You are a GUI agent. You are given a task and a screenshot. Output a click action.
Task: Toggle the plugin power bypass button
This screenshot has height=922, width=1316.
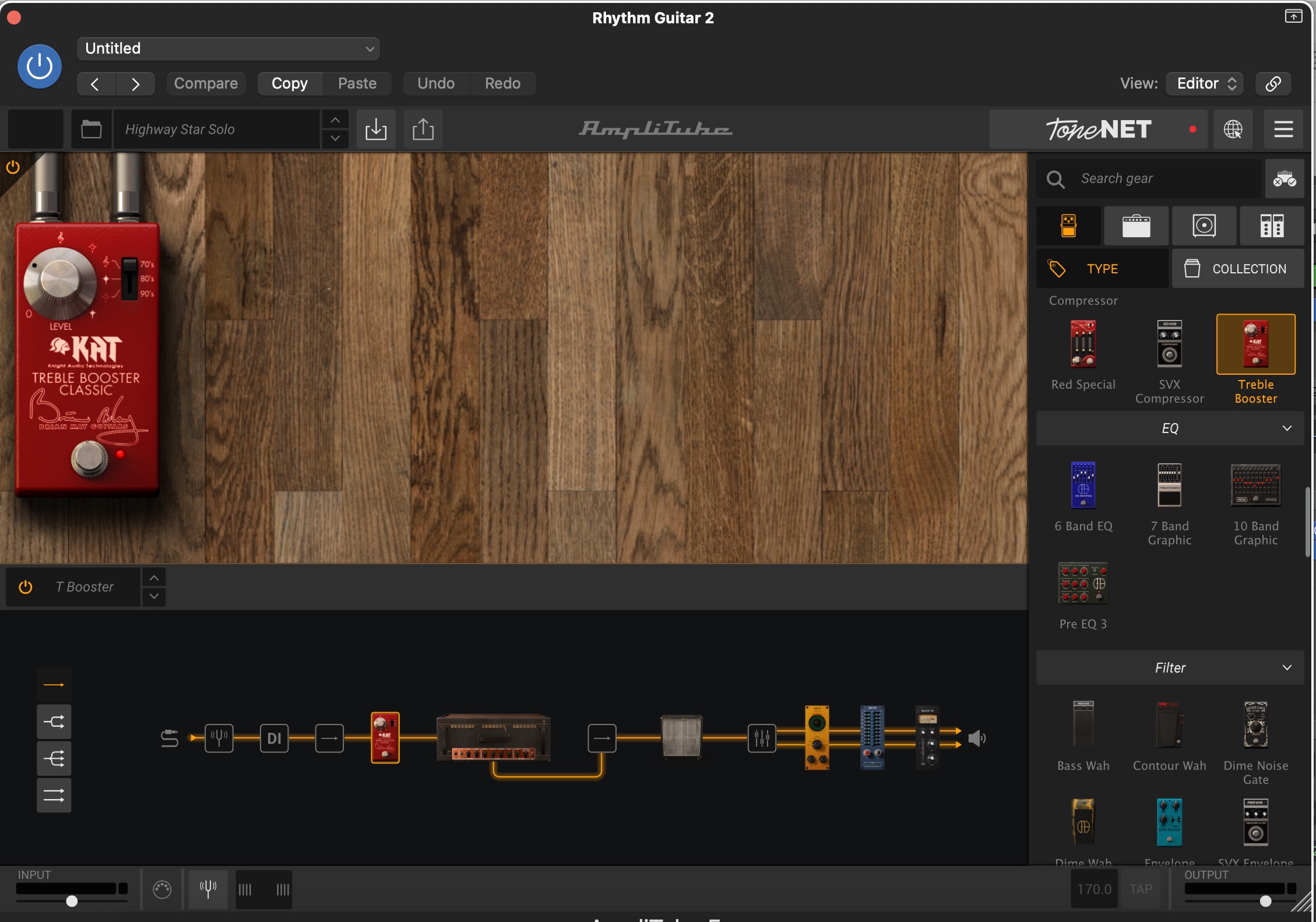[40, 66]
